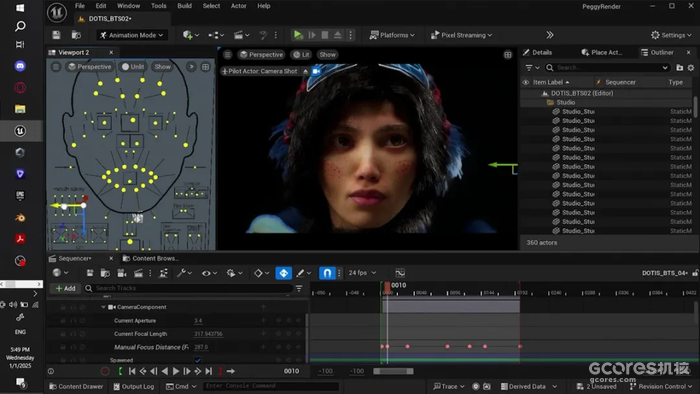Select DOTIS_BTS02 (Editor) in the Outliner
This screenshot has height=394, width=700.
coord(581,93)
